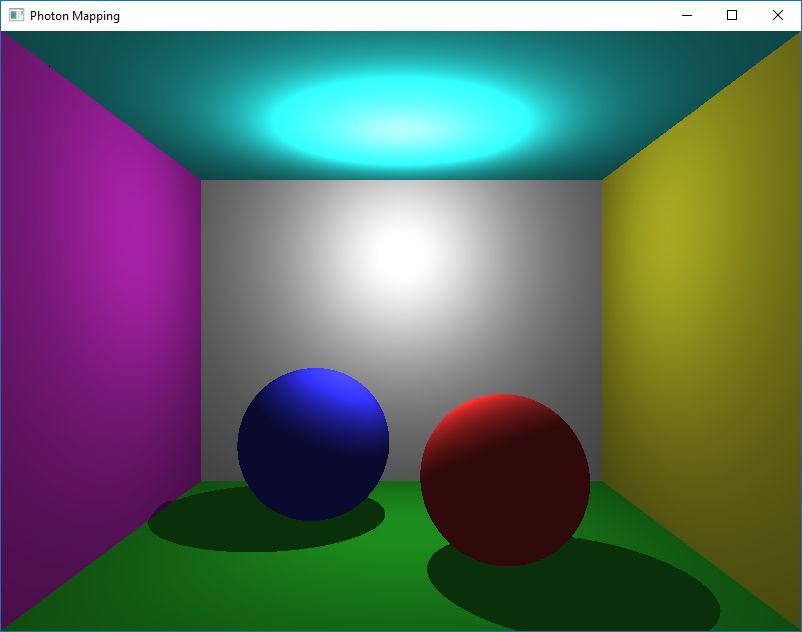Click the Photon Mapping window app icon
Image resolution: width=802 pixels, height=632 pixels.
tap(16, 15)
